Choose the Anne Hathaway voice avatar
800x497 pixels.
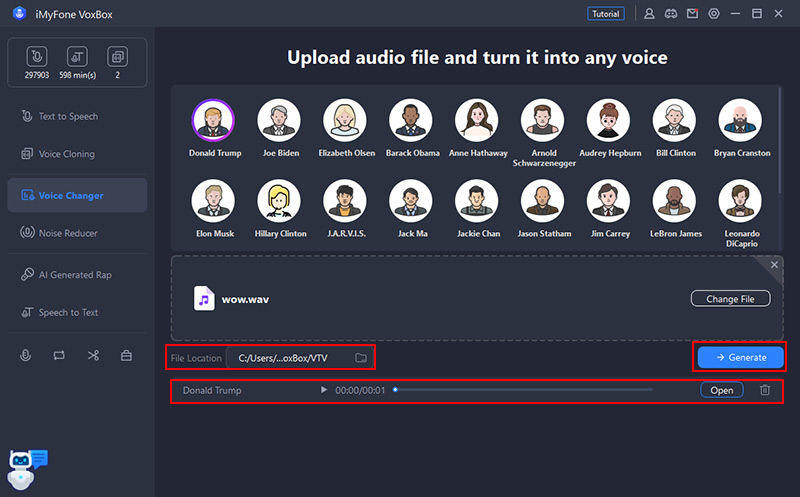477,120
